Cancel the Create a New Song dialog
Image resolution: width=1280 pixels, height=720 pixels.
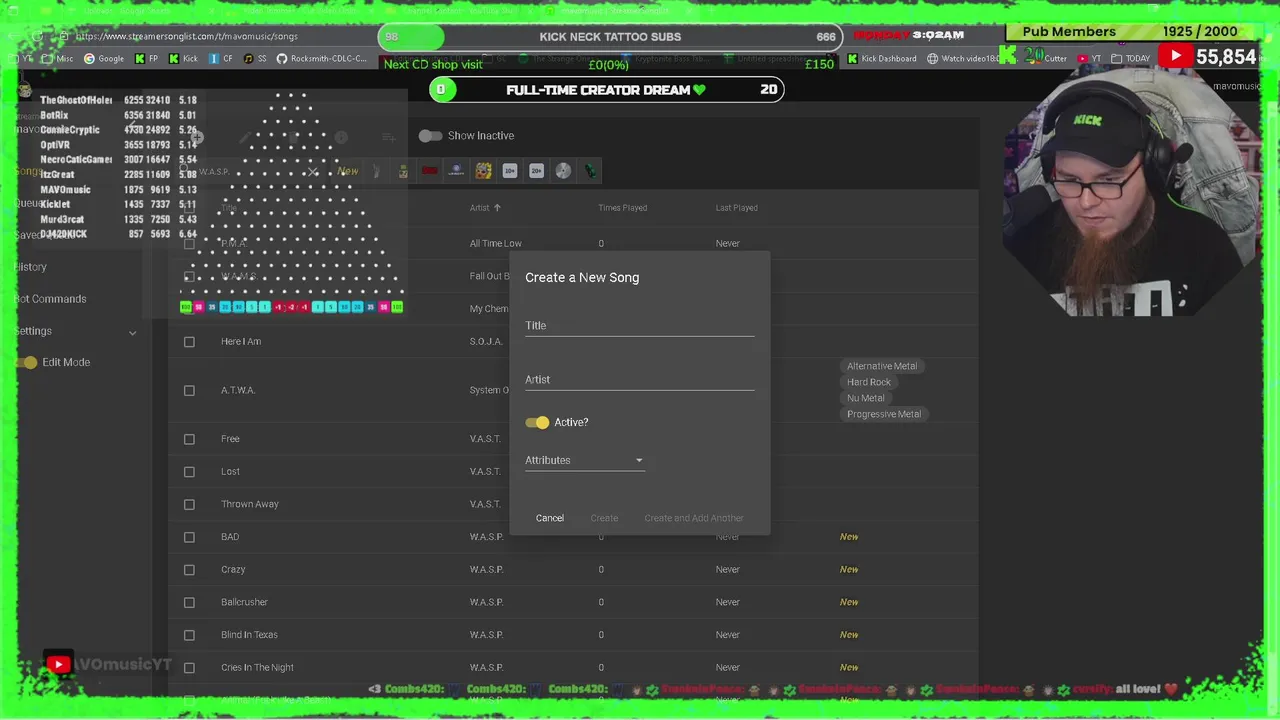550,518
